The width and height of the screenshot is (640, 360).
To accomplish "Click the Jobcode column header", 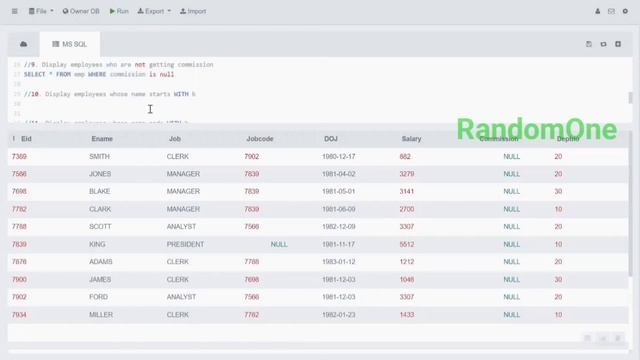I will (x=260, y=139).
